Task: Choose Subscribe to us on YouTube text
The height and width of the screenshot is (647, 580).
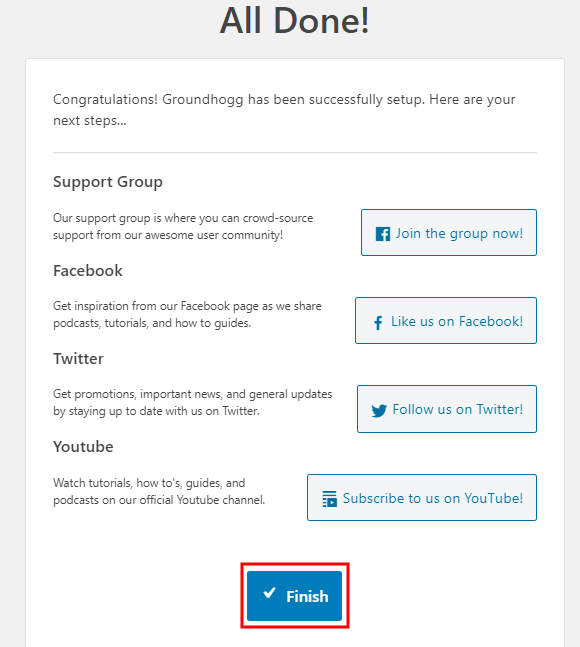Action: (x=433, y=498)
